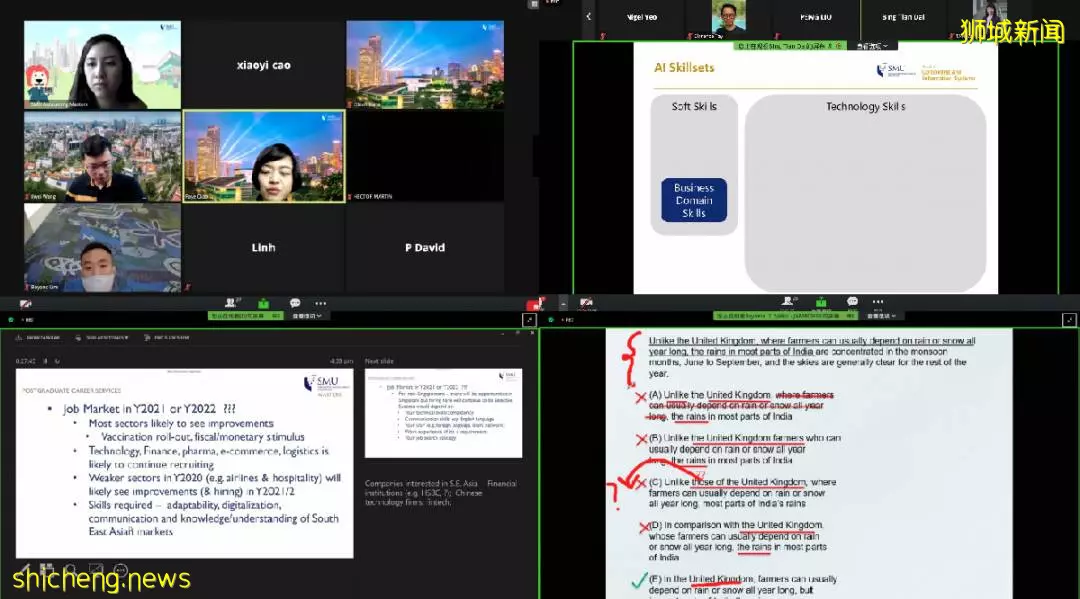Pause the presenter view timer
The height and width of the screenshot is (599, 1080).
45,361
